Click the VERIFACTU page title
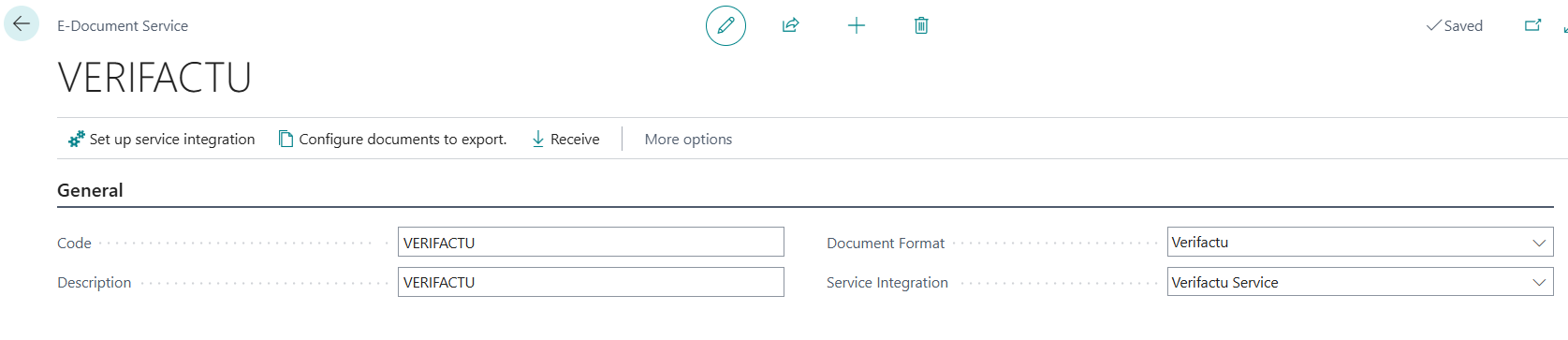This screenshot has height=340, width=1568. (x=154, y=78)
